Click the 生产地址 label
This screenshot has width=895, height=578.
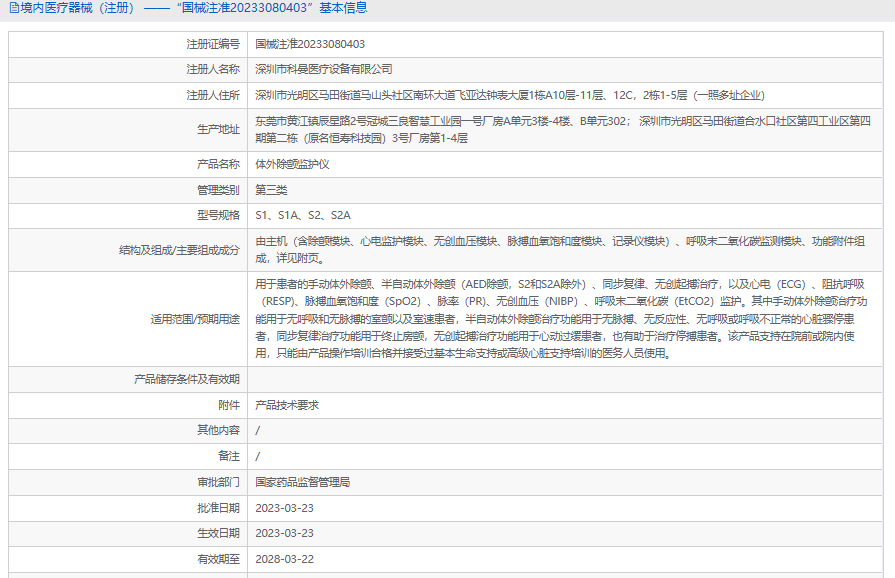pyautogui.click(x=219, y=130)
